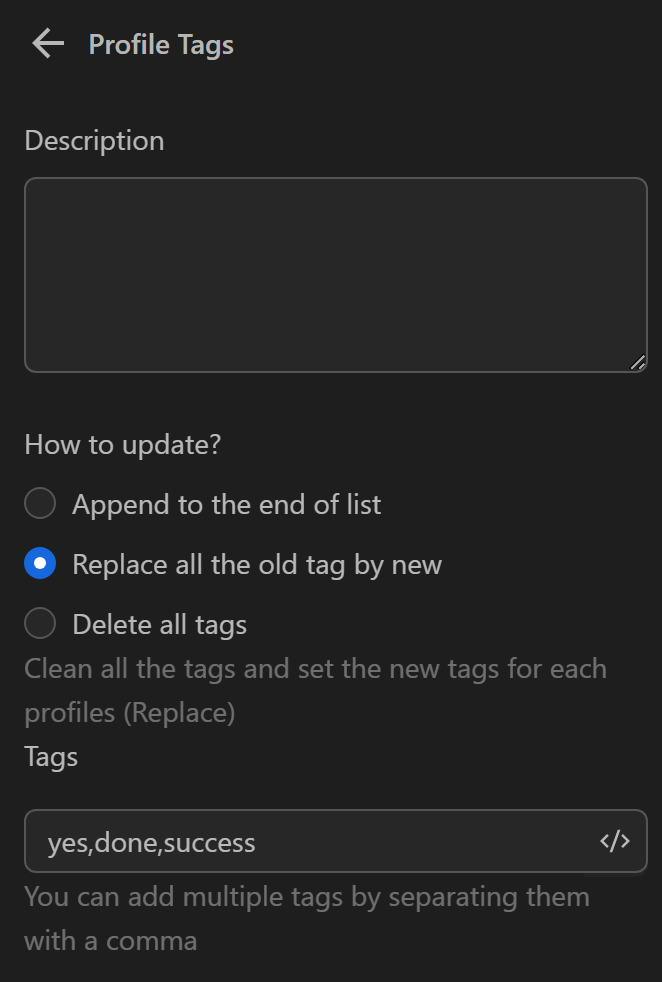This screenshot has height=982, width=662.
Task: Click the Description field label
Action: pyautogui.click(x=94, y=141)
